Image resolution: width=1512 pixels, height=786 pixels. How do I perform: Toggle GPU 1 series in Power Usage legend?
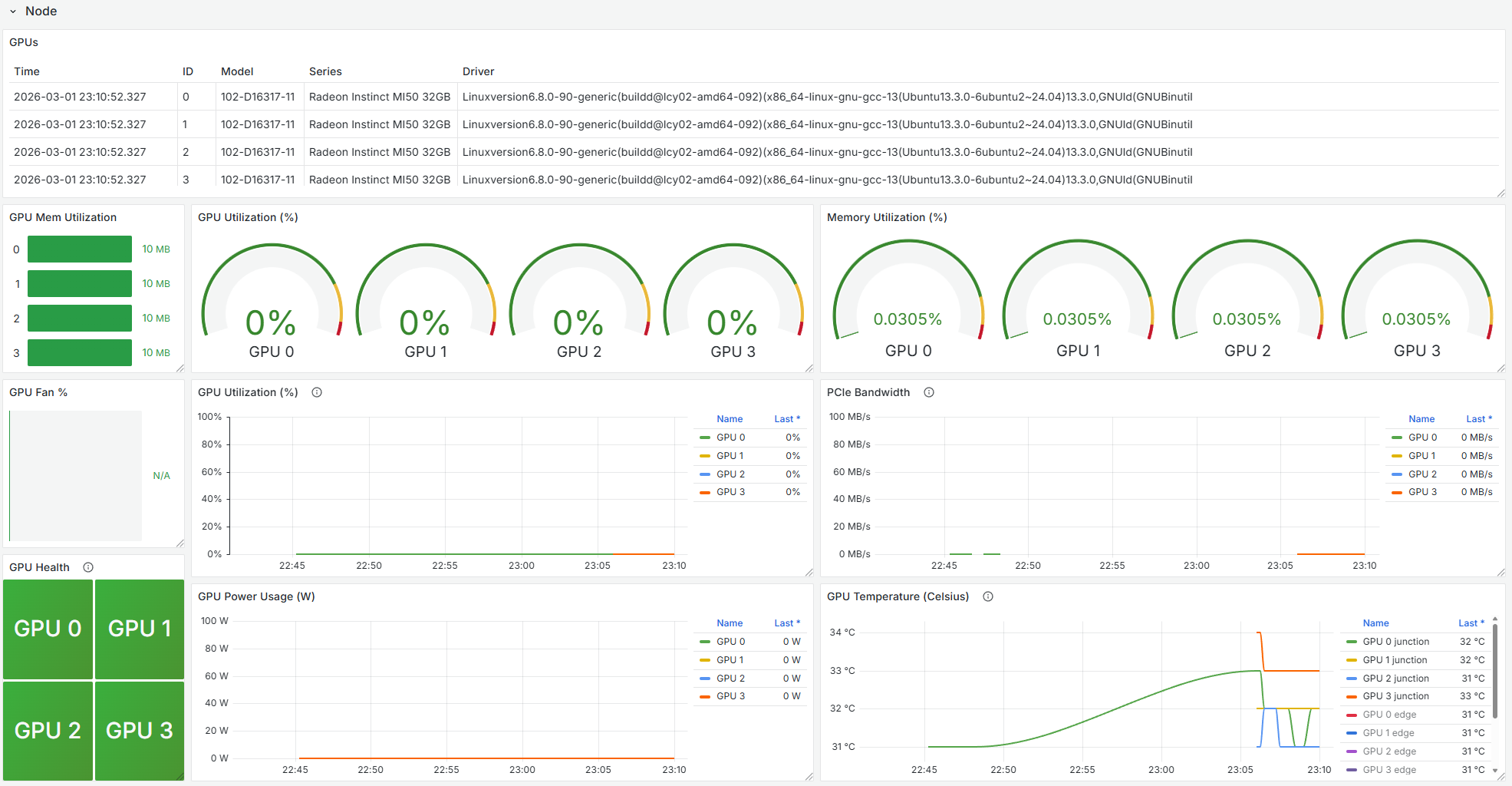730,660
